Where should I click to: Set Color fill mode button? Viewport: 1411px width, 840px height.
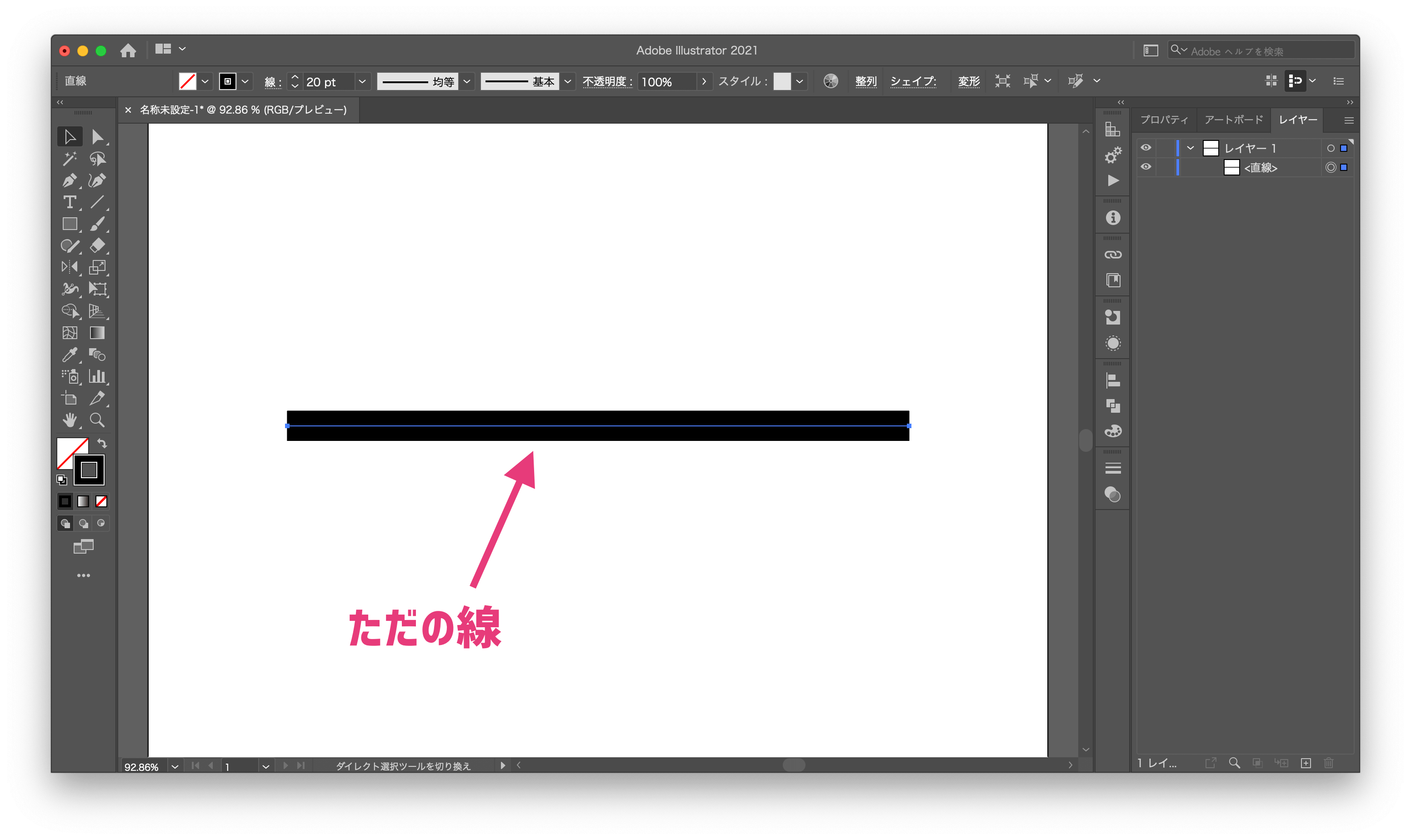[x=65, y=501]
